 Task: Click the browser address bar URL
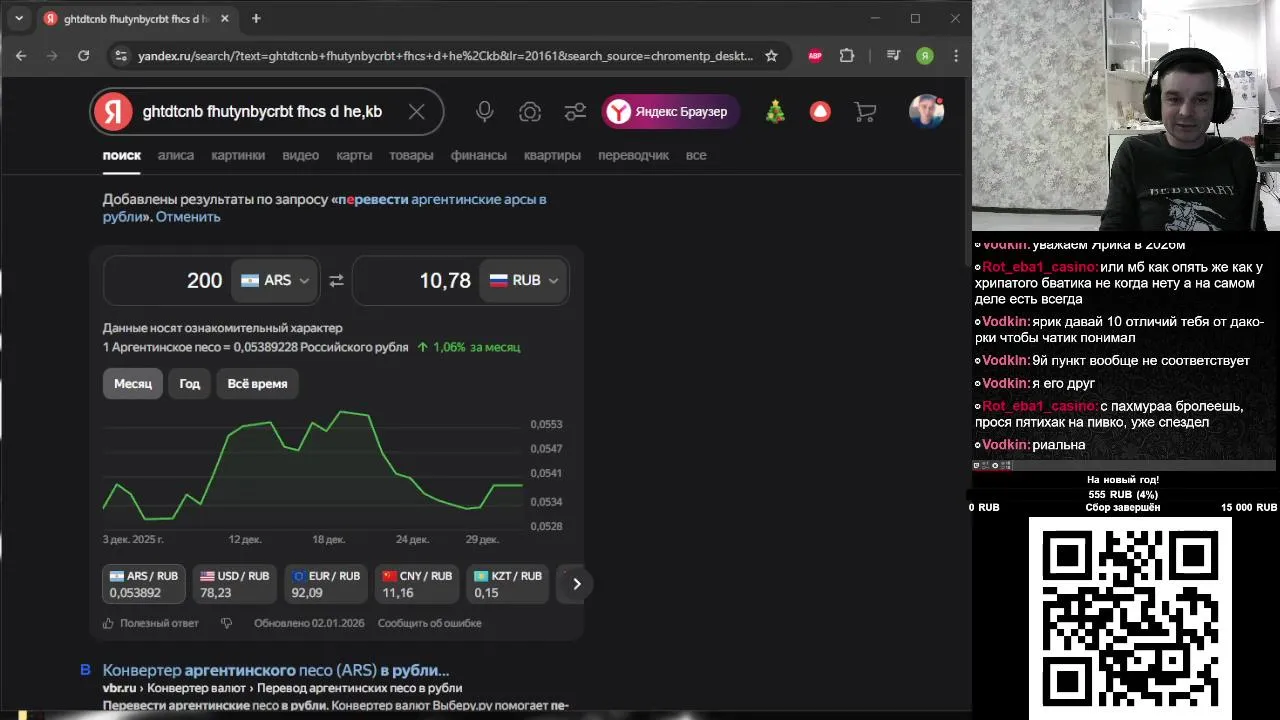[445, 56]
